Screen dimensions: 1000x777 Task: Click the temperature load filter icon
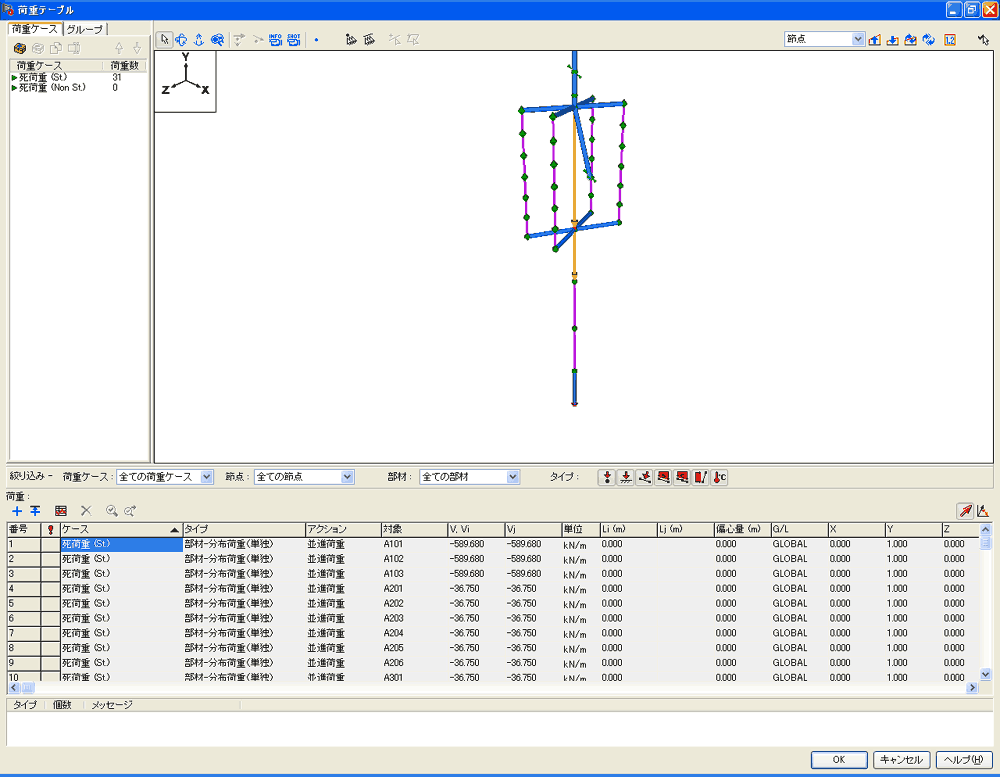[x=719, y=477]
